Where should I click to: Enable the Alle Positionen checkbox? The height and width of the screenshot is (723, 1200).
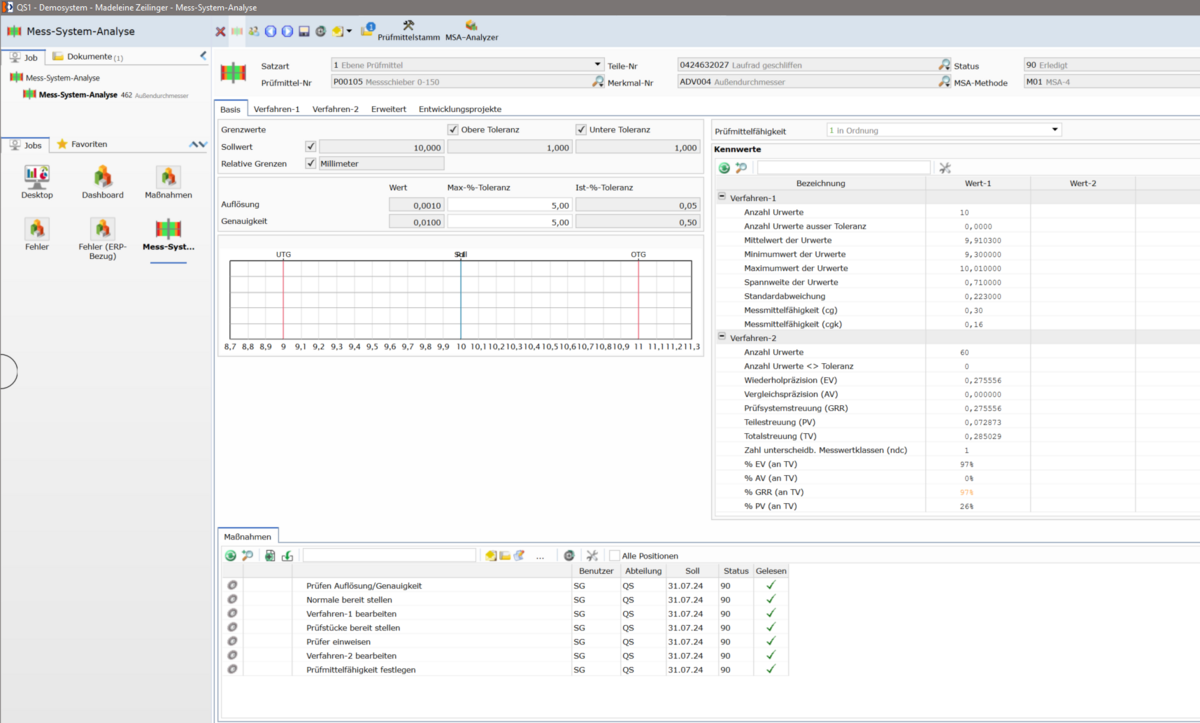pos(615,555)
